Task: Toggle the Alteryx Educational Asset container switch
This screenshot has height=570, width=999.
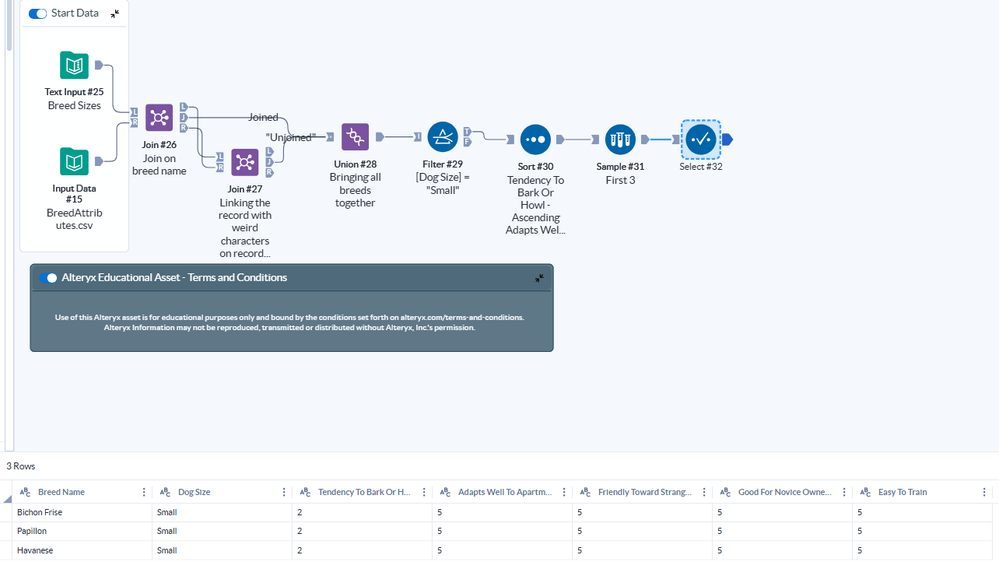Action: (x=48, y=278)
